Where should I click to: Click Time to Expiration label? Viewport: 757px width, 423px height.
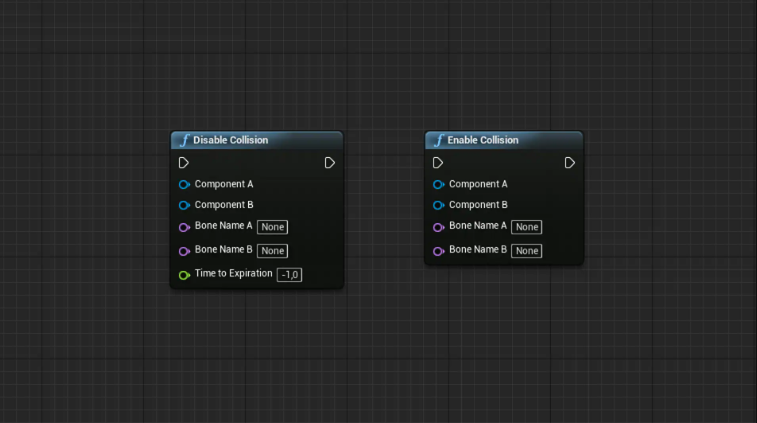234,273
